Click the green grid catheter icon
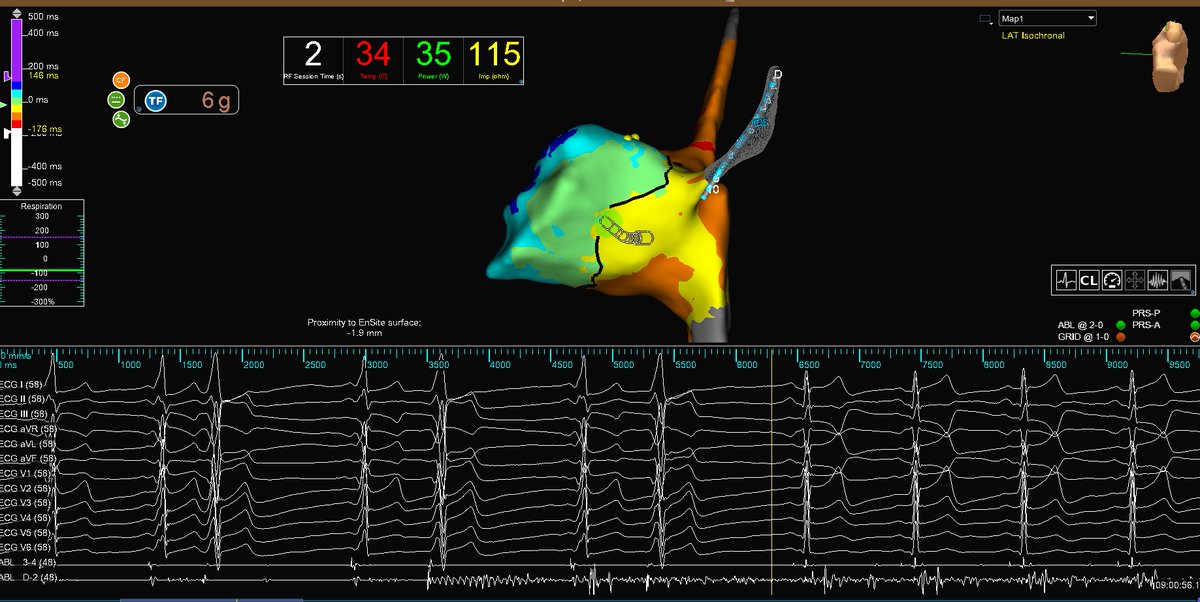Viewport: 1200px width, 602px height. [x=115, y=101]
